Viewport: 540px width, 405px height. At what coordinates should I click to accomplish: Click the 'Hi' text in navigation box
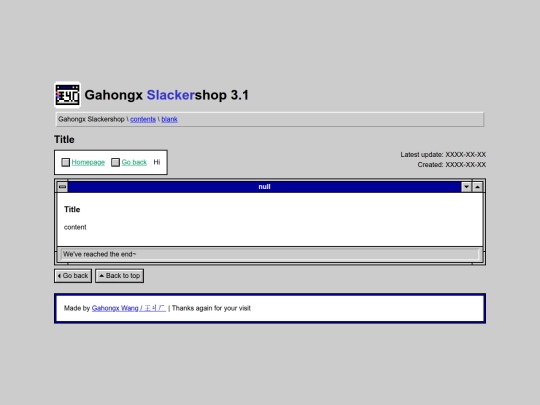[x=157, y=162]
